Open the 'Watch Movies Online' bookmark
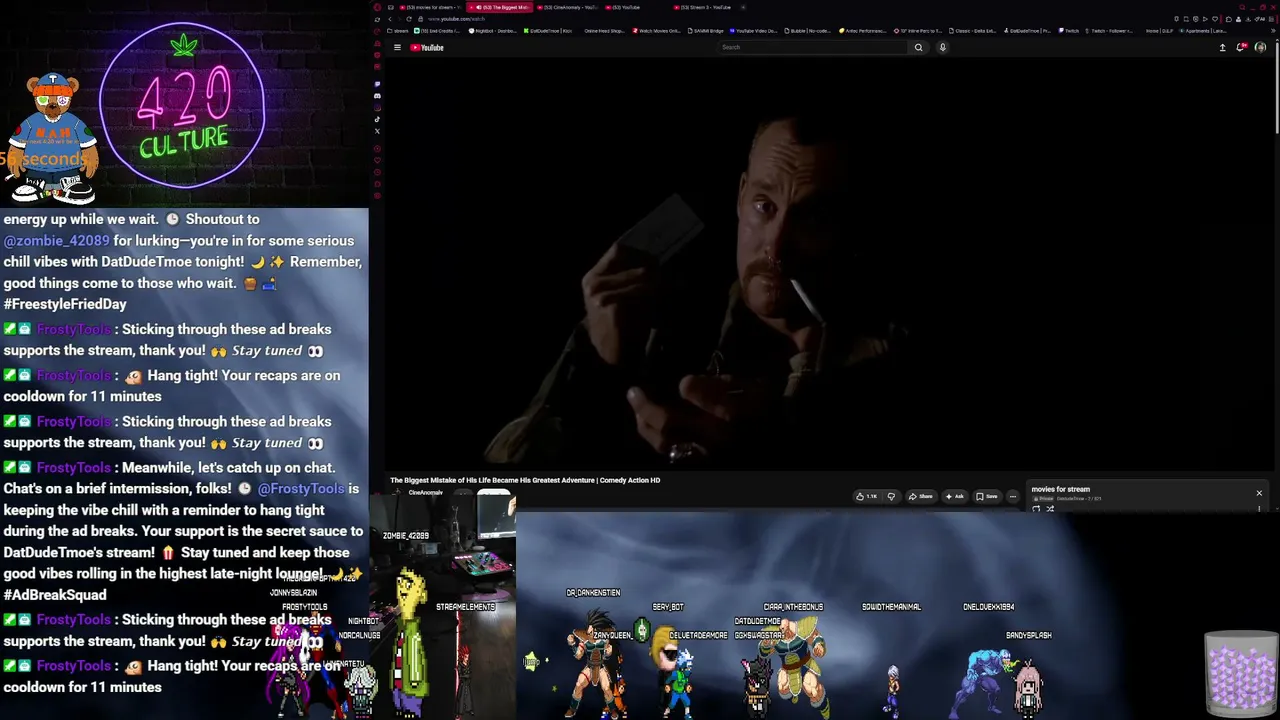The image size is (1280, 720). [656, 31]
